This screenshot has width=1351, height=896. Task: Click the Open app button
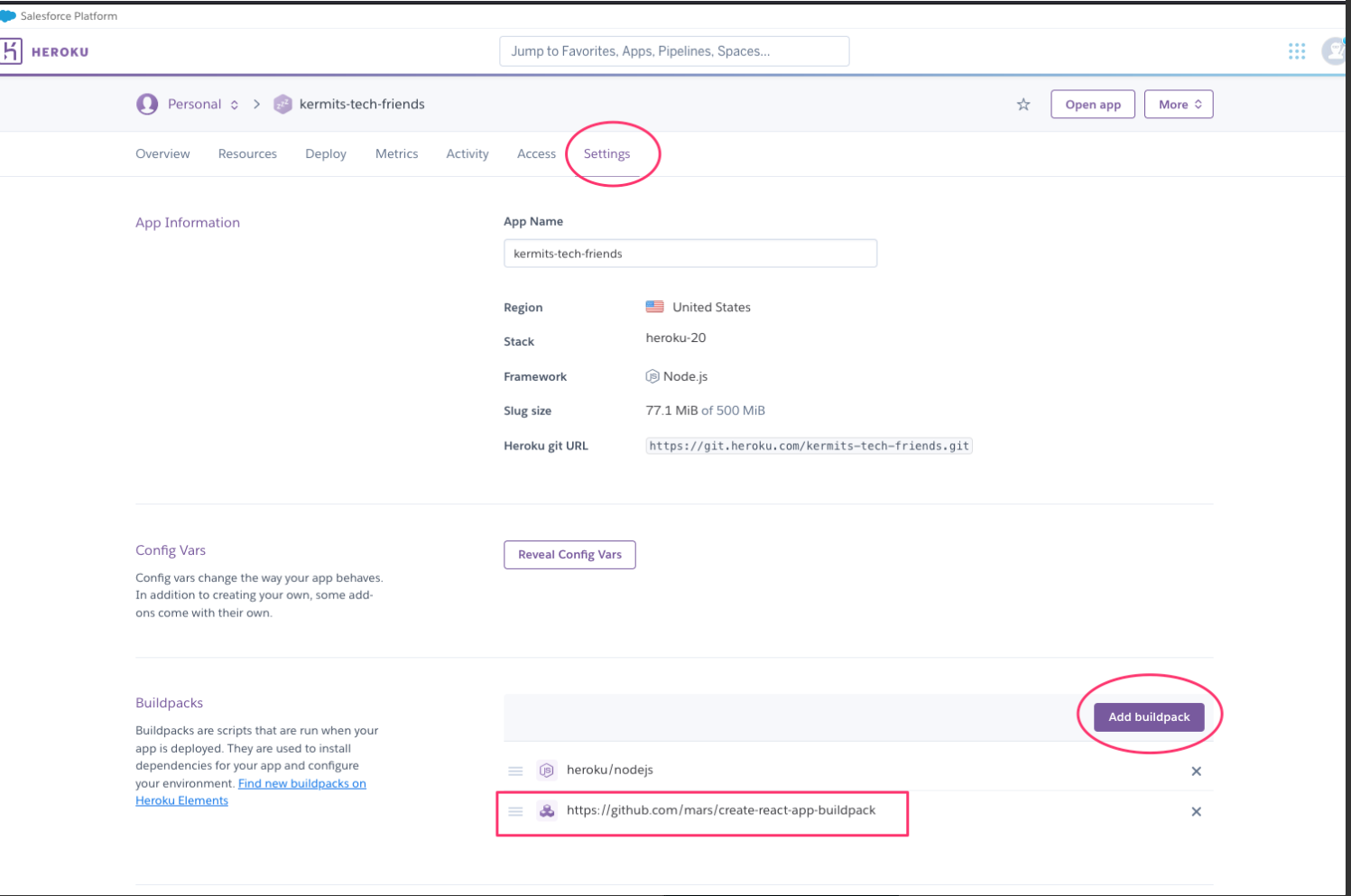(1093, 105)
